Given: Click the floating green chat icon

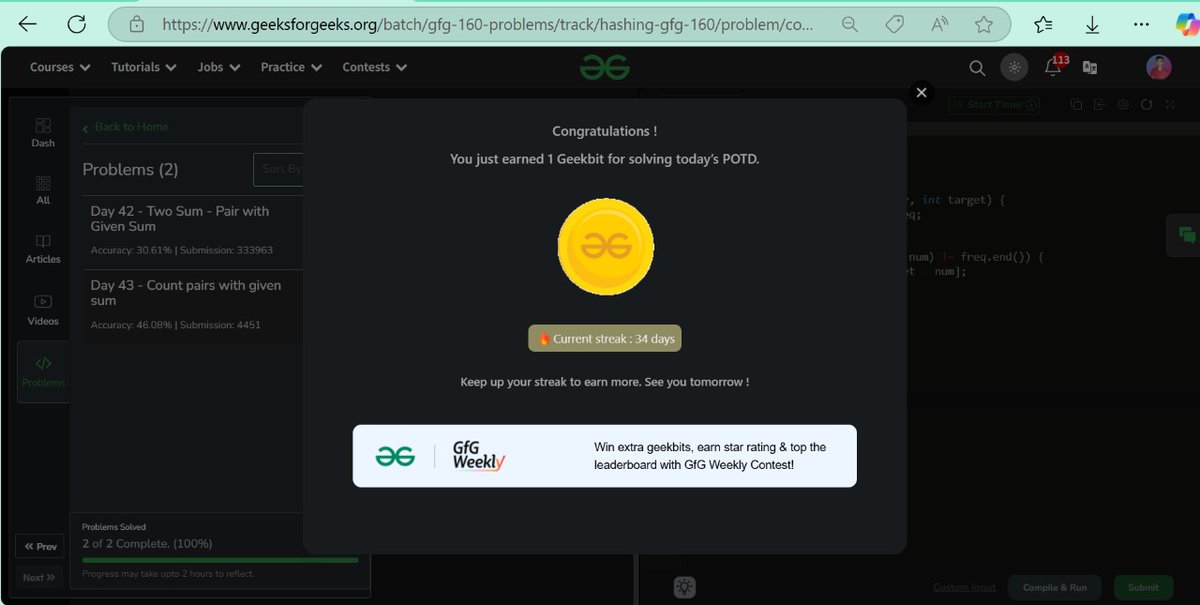Looking at the screenshot, I should (x=1187, y=235).
